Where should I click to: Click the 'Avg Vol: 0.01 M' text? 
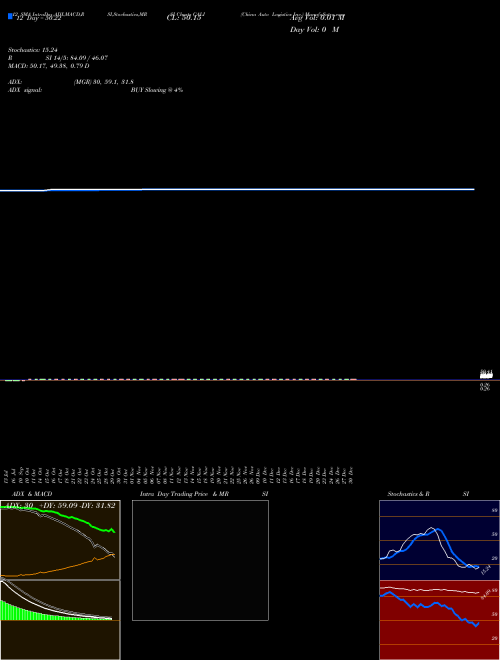[x=317, y=18]
